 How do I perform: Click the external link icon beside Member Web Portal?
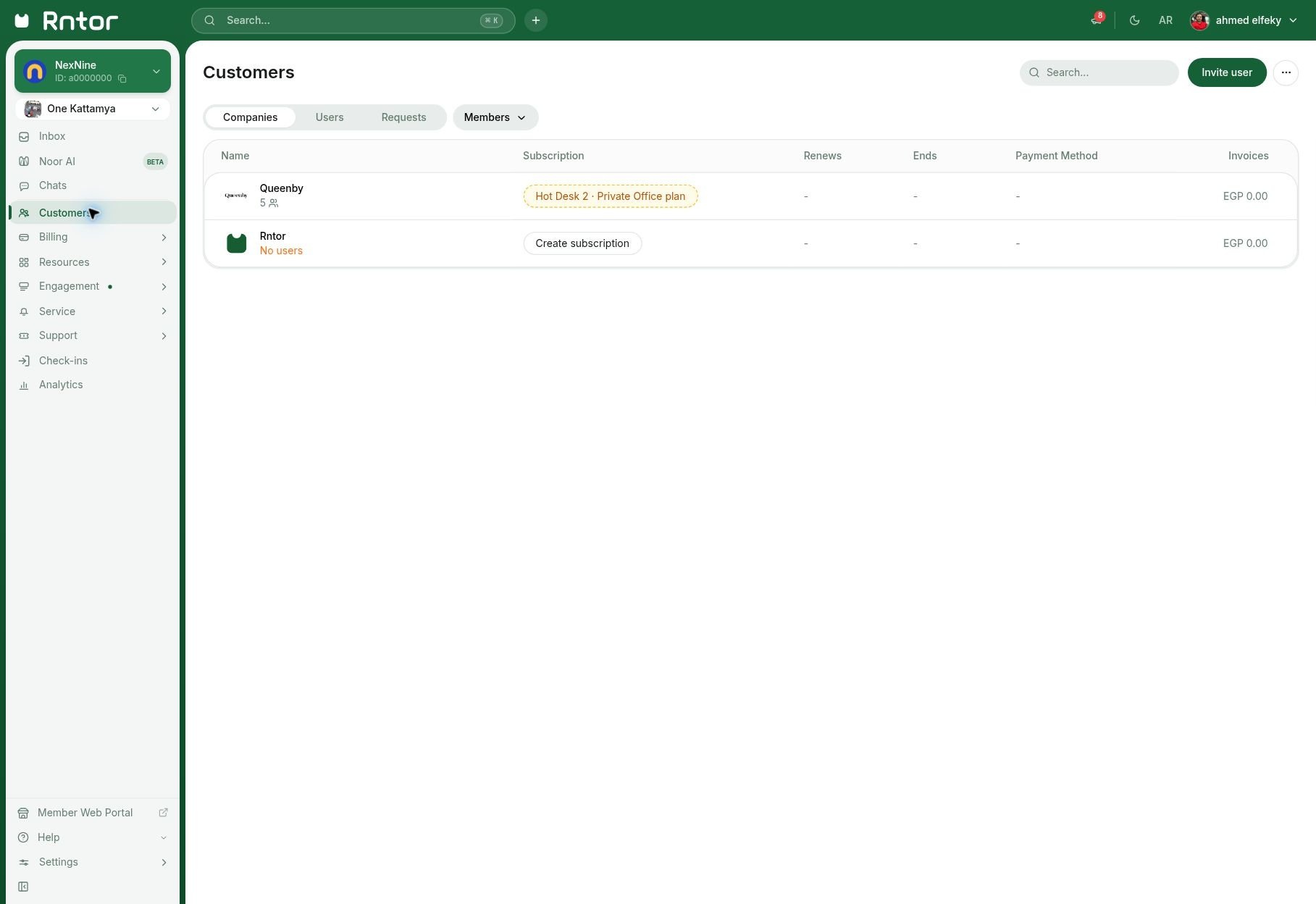163,813
